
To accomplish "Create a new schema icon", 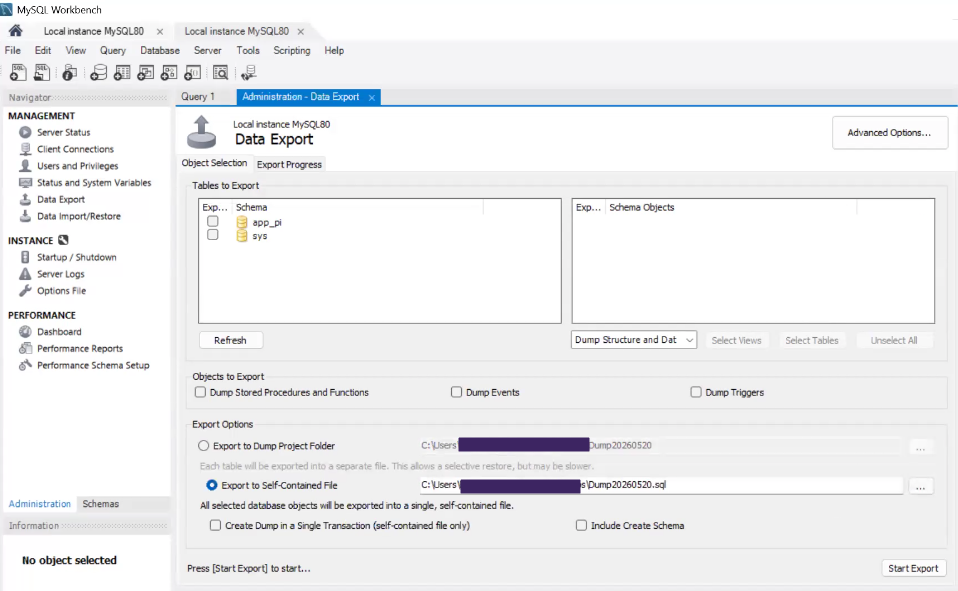I will (x=98, y=73).
